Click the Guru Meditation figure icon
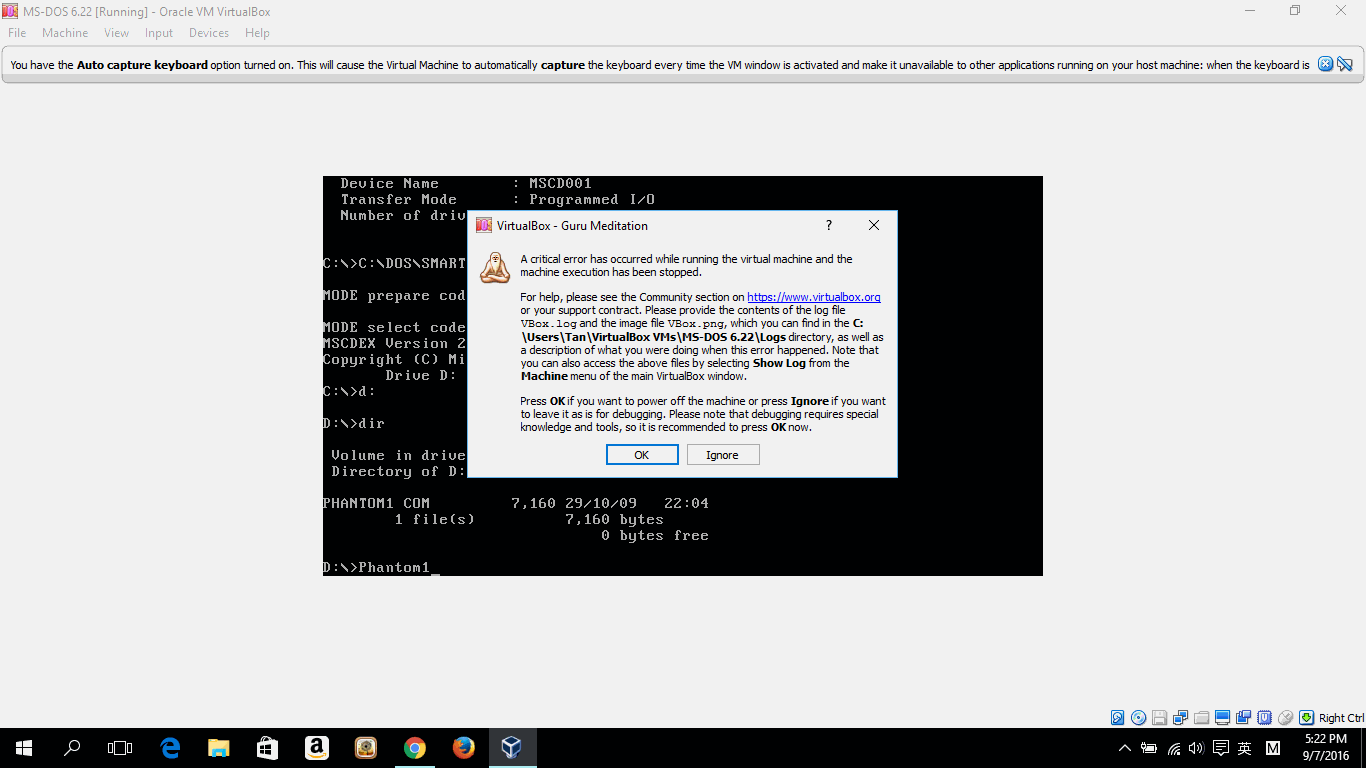 point(495,268)
